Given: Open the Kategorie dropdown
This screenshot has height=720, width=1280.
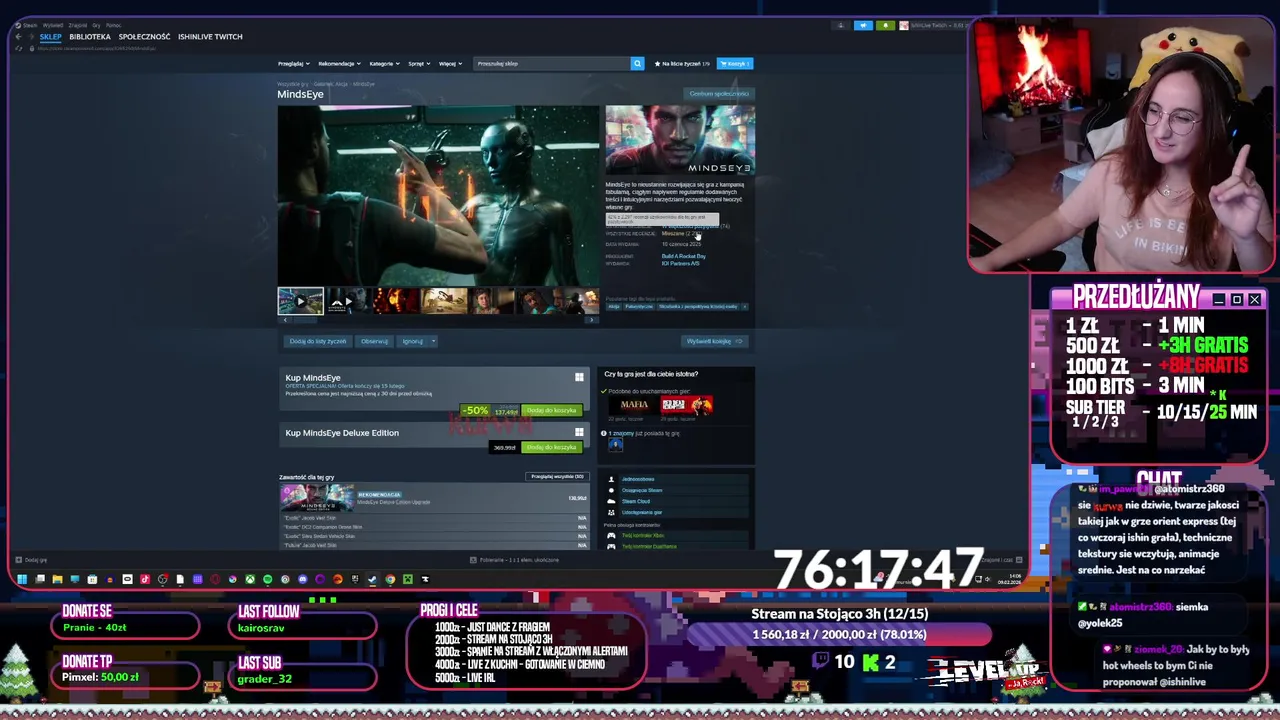Looking at the screenshot, I should [384, 63].
